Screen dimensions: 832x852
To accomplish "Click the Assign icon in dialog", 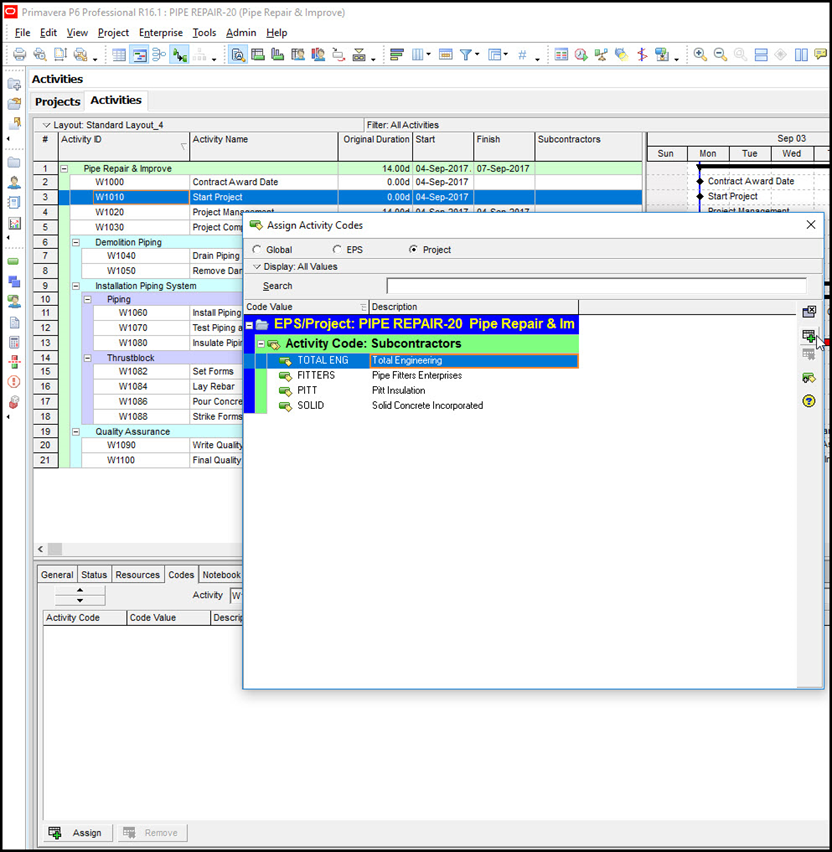I will 809,336.
